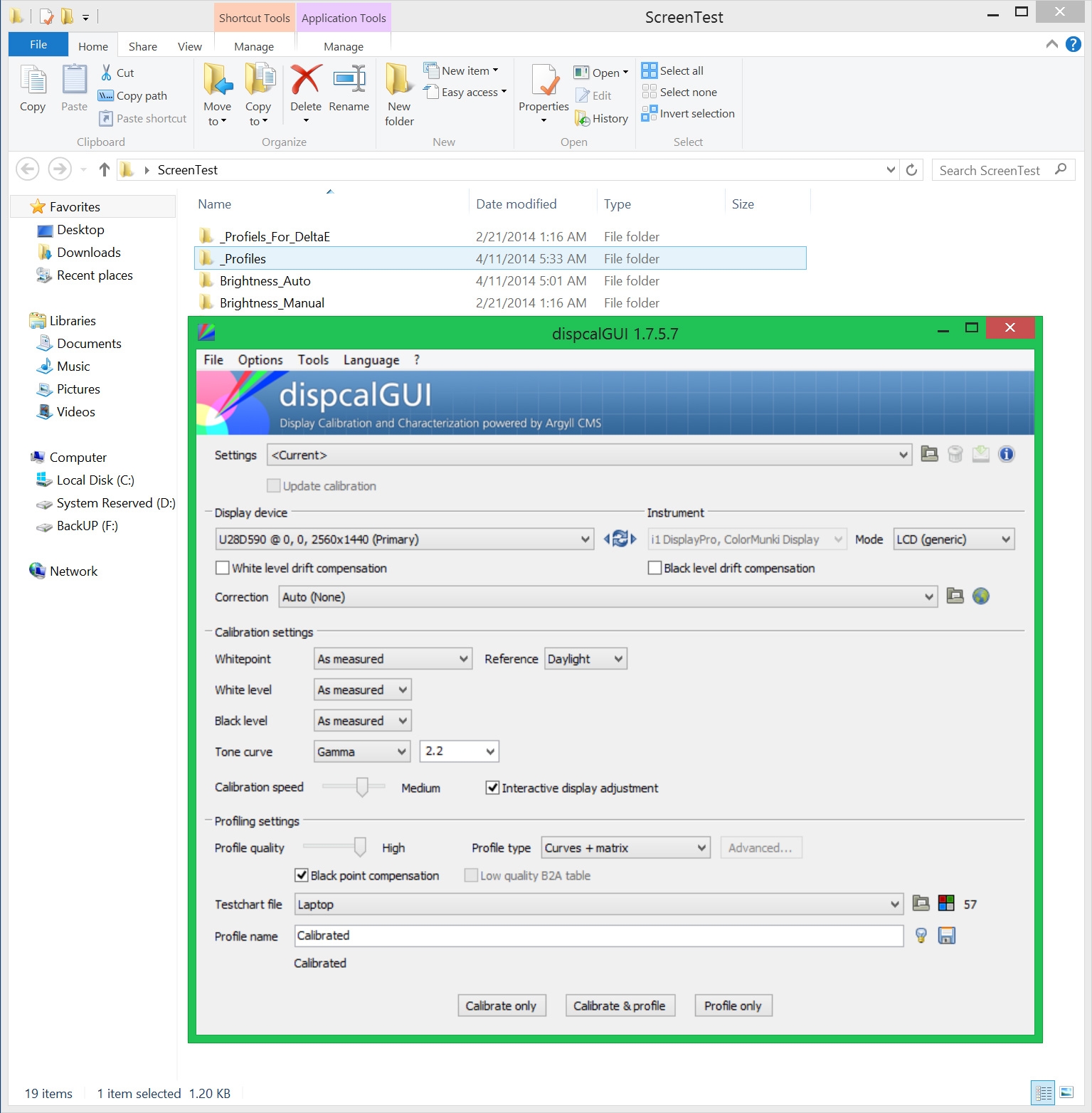Switch to Explorer View tab

(x=190, y=46)
